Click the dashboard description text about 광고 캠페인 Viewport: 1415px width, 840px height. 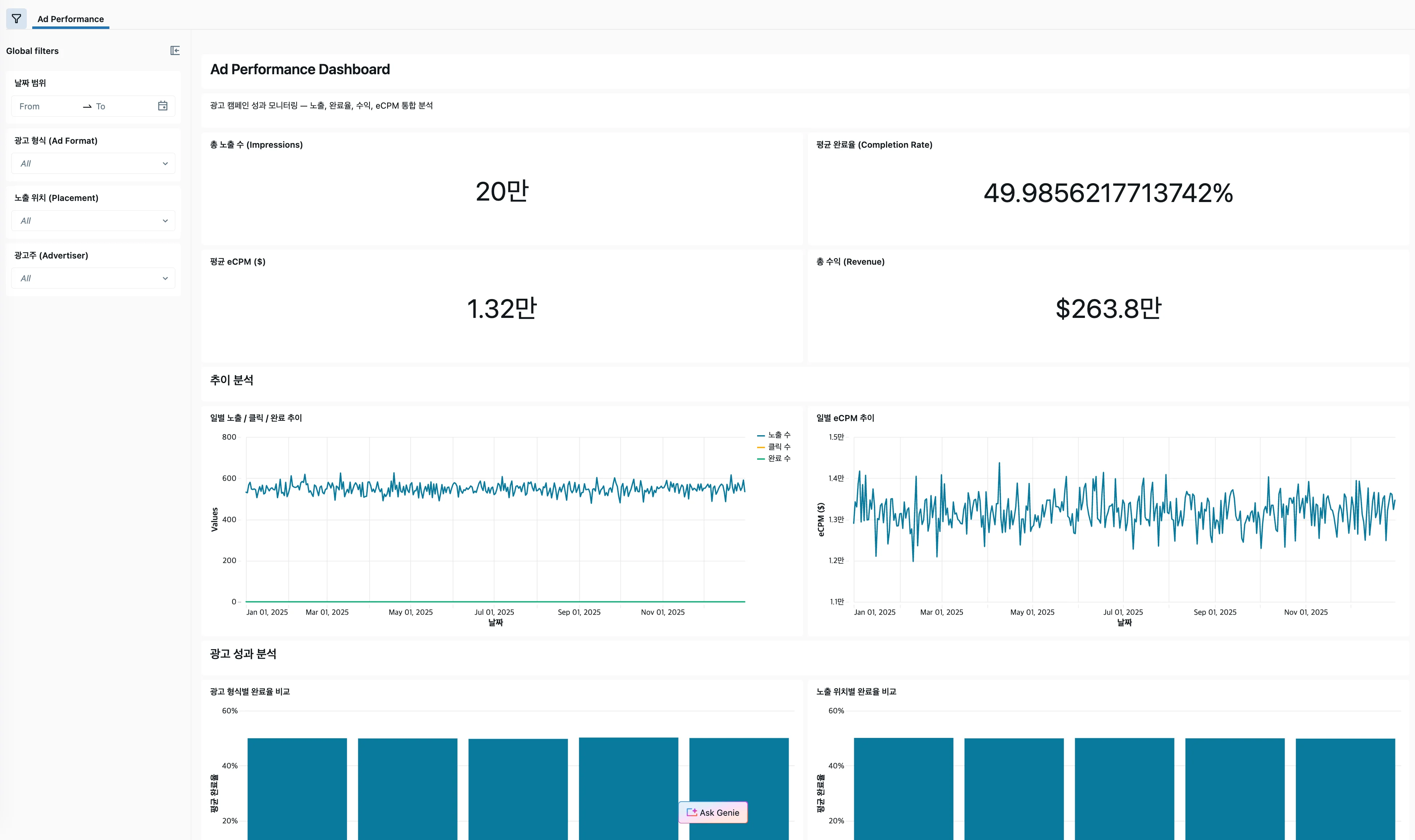click(x=321, y=106)
